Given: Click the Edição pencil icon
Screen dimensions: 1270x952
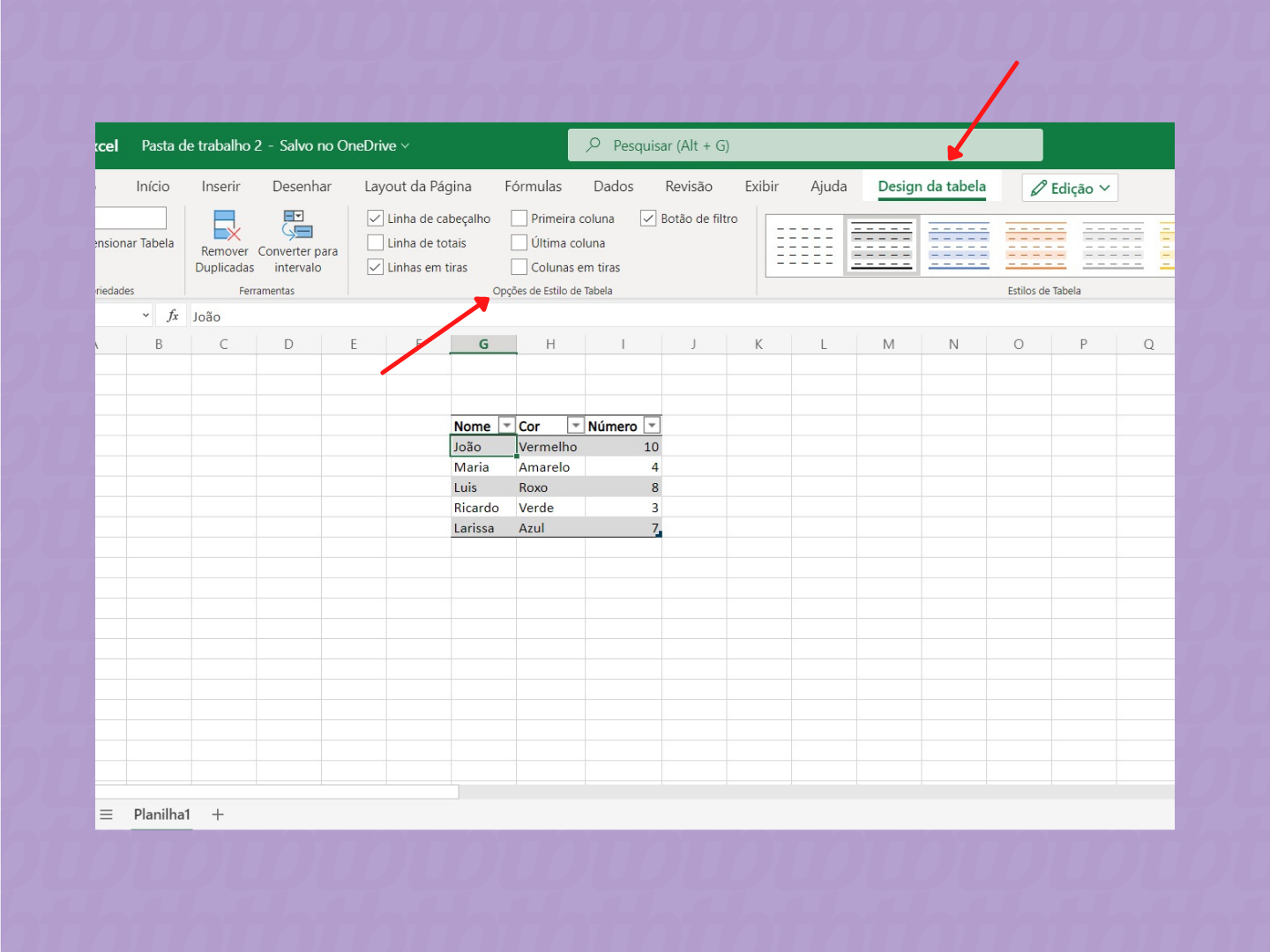Looking at the screenshot, I should pyautogui.click(x=1039, y=188).
